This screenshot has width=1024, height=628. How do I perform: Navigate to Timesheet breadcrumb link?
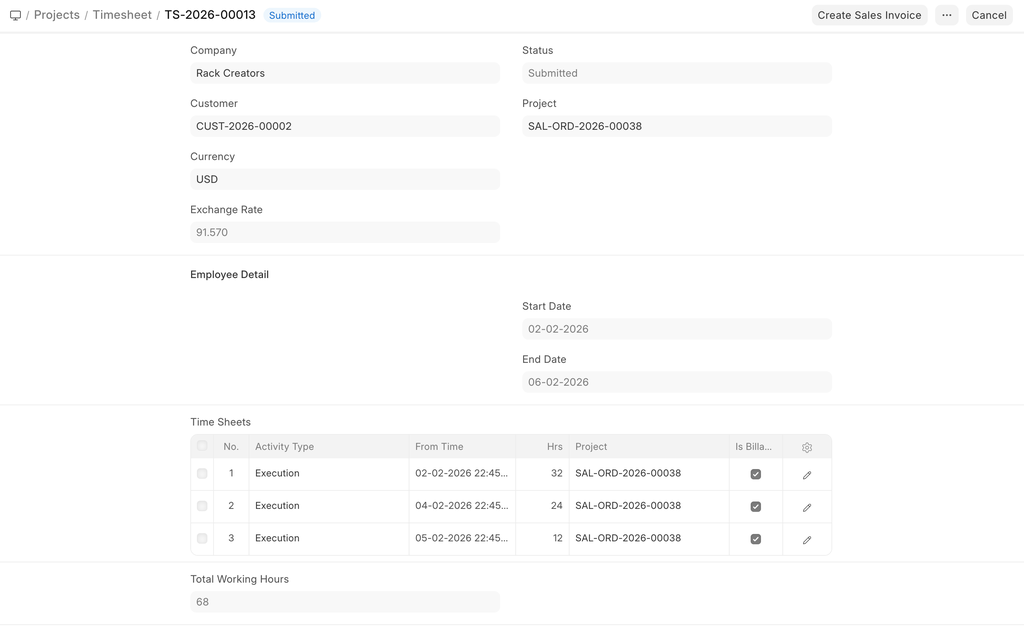[122, 15]
